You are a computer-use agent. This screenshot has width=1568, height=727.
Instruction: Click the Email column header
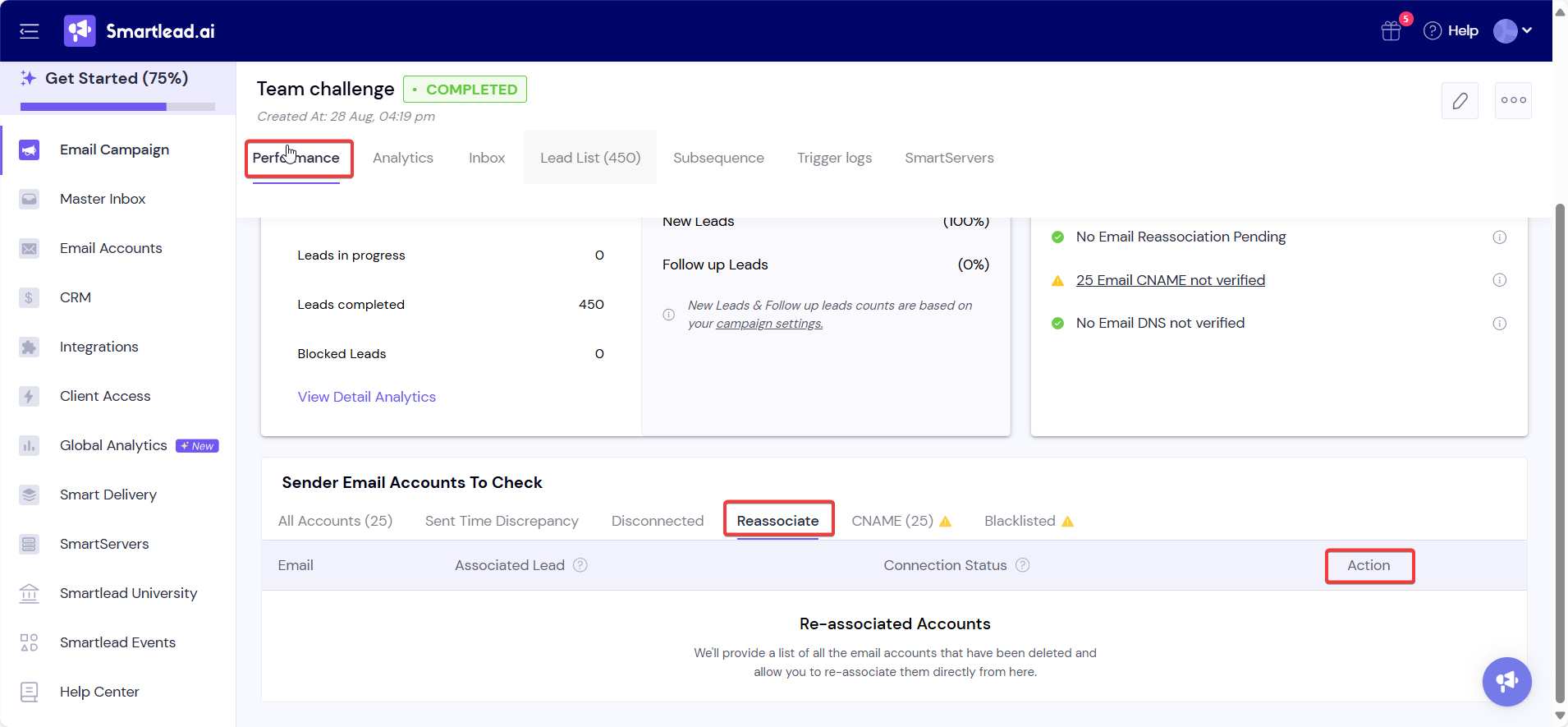coord(296,565)
